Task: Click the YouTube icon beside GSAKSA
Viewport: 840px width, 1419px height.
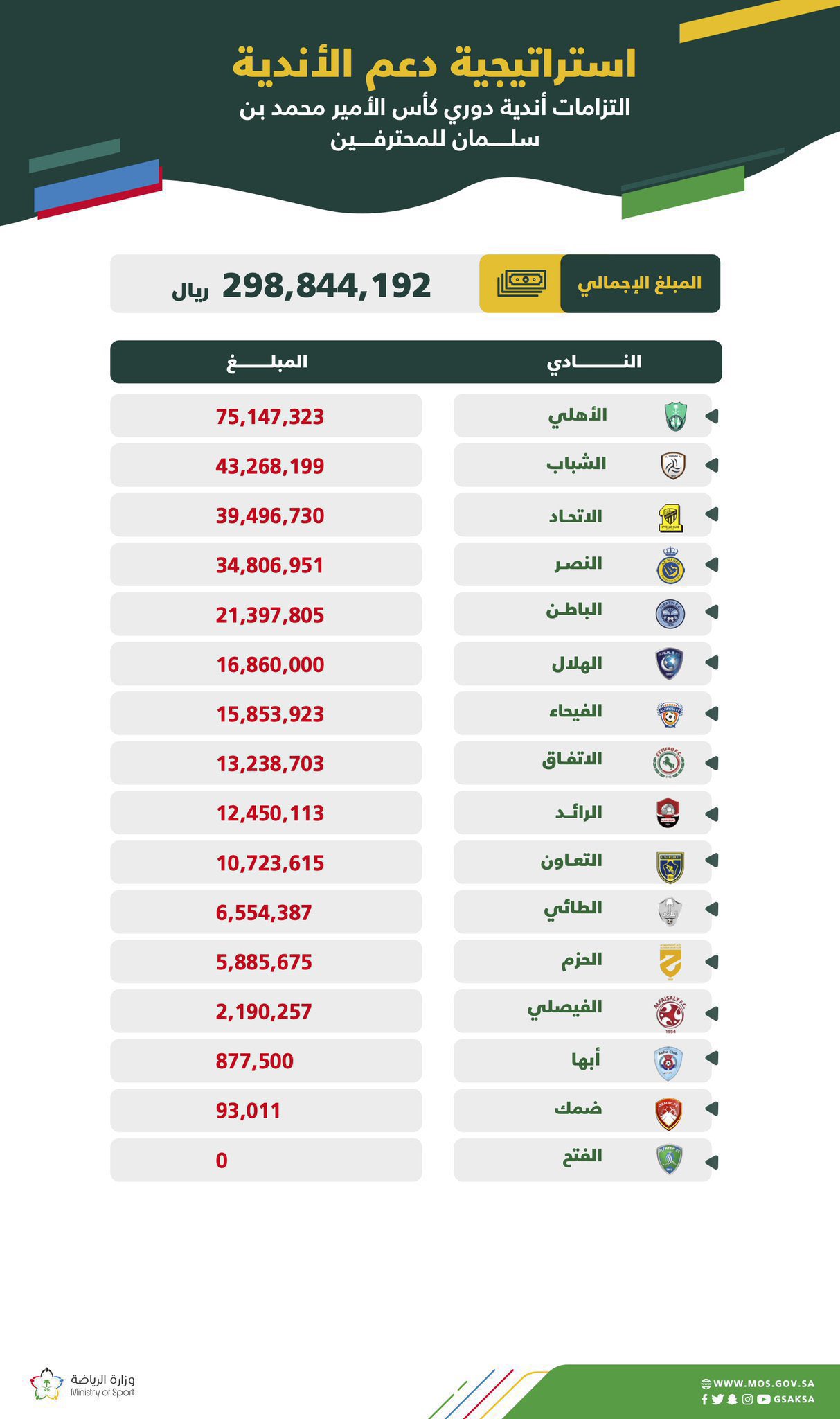Action: (763, 1399)
